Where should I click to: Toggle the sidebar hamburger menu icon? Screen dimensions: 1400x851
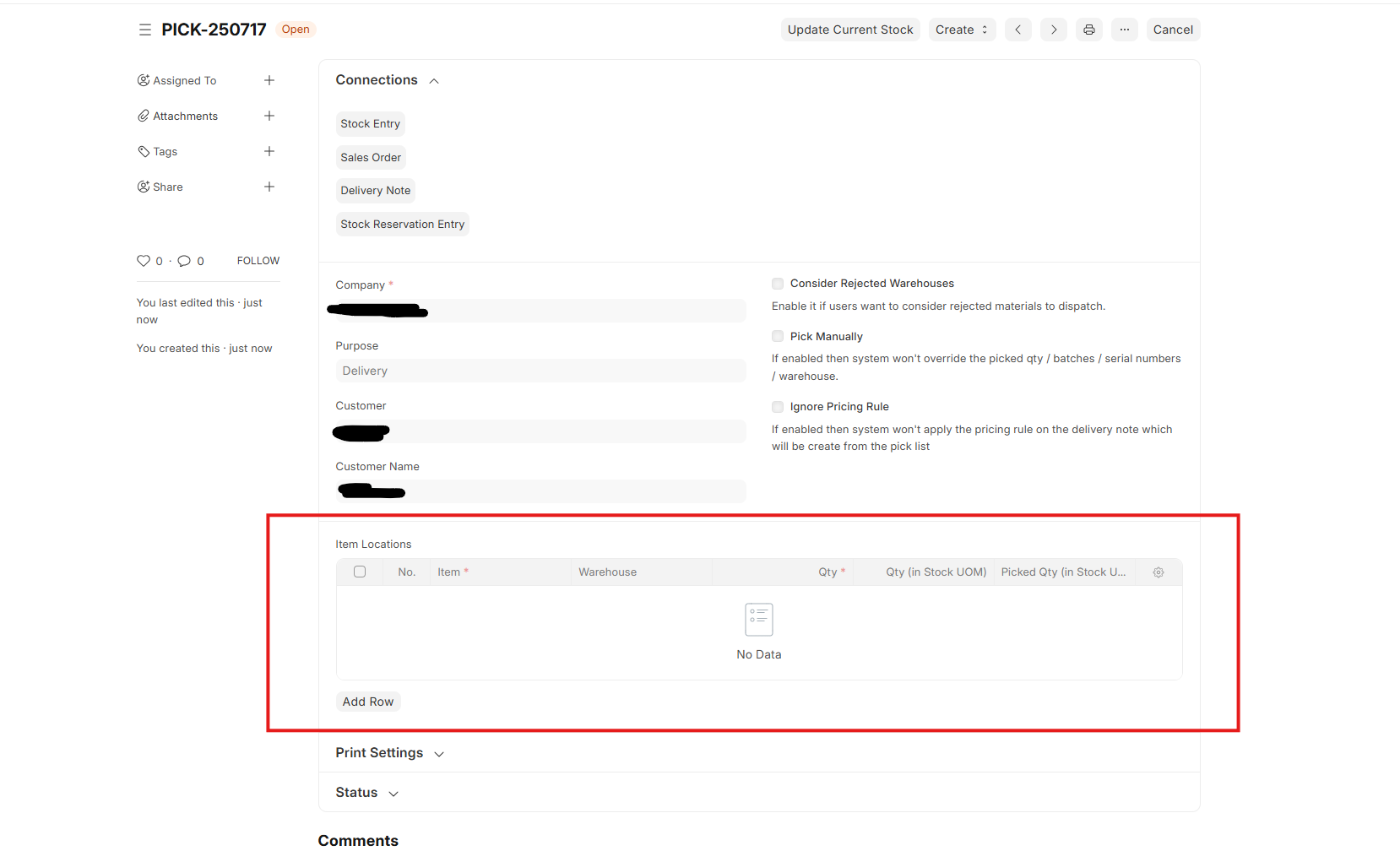coord(144,30)
